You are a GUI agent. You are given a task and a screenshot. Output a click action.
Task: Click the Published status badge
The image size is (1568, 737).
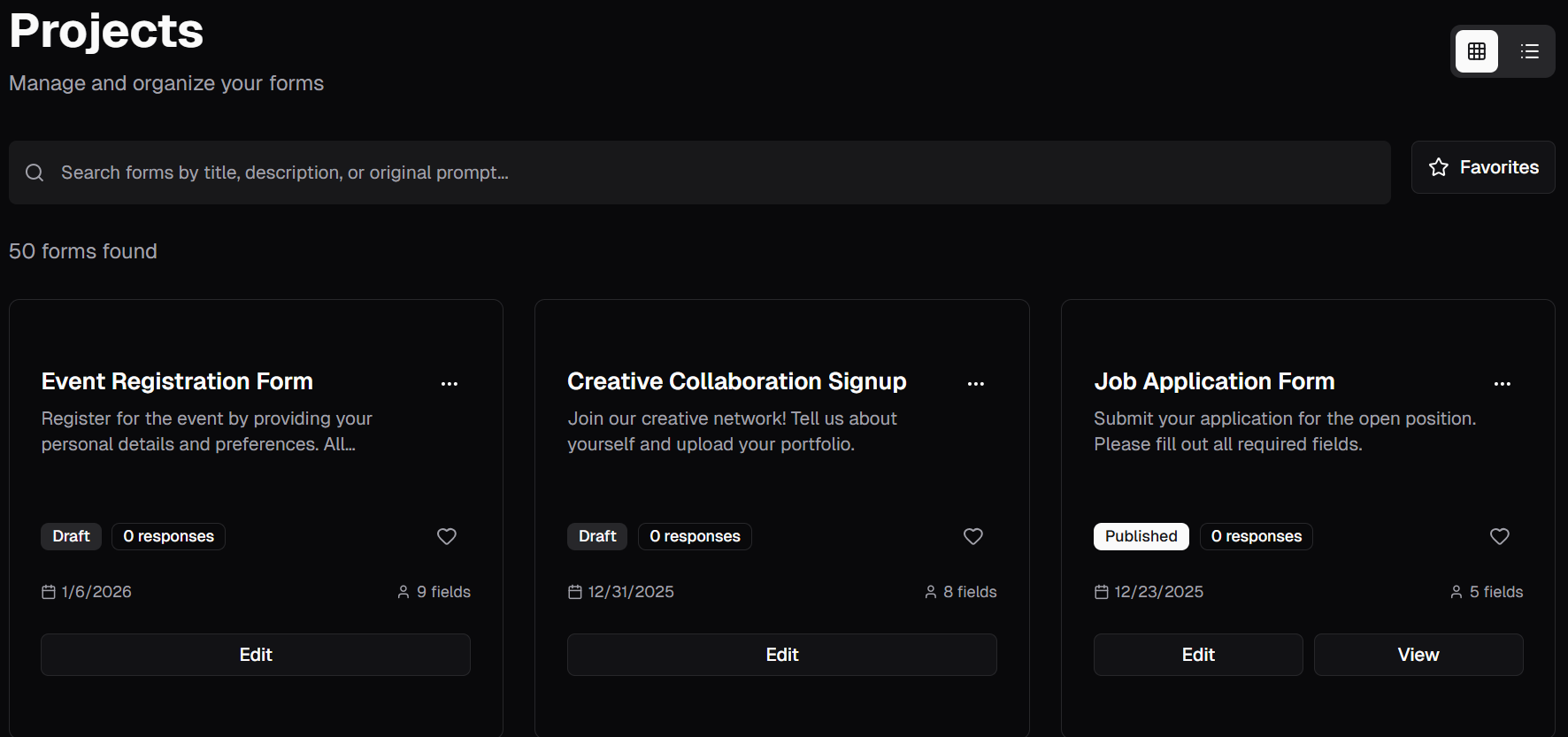tap(1141, 536)
